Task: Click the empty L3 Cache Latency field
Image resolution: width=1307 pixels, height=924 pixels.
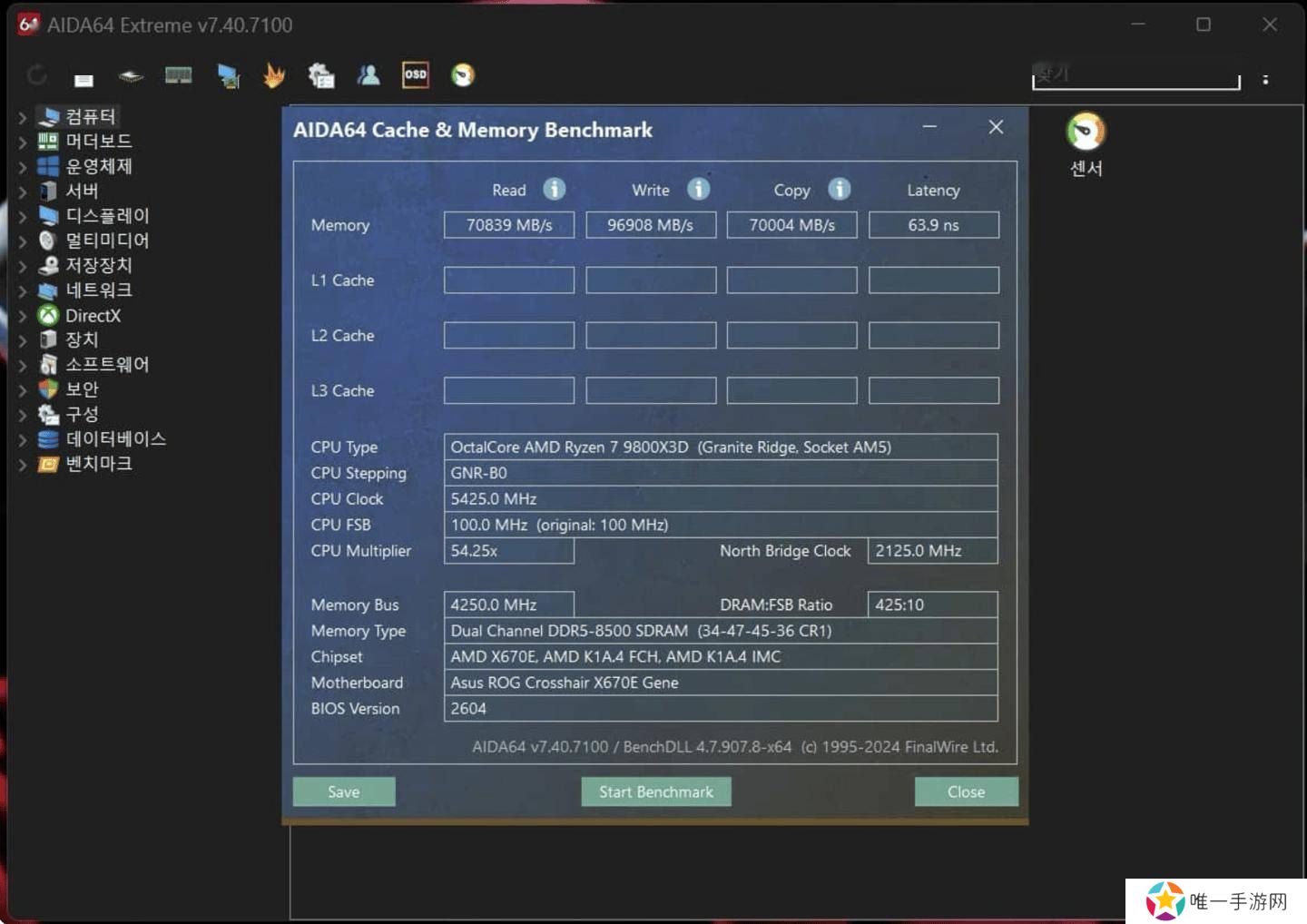Action: click(x=934, y=391)
